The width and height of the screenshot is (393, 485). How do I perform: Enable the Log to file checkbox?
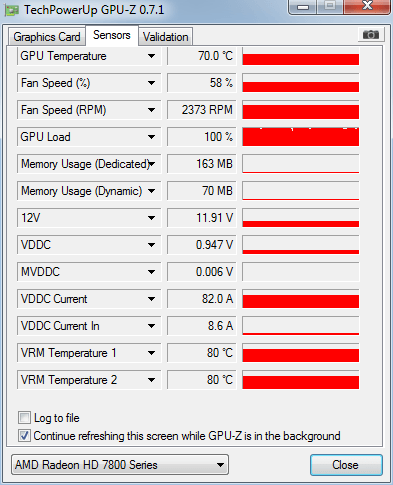click(x=24, y=418)
